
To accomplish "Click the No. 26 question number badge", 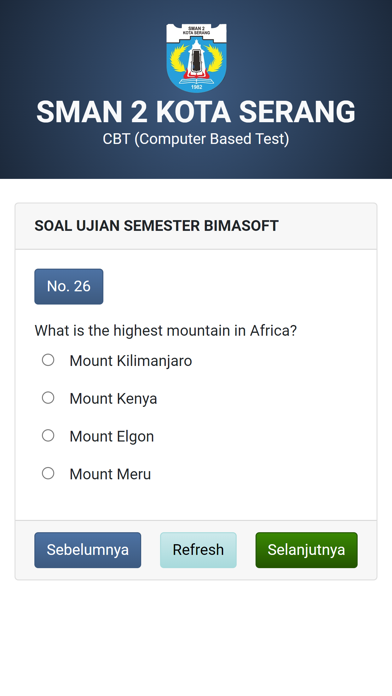I will (69, 286).
